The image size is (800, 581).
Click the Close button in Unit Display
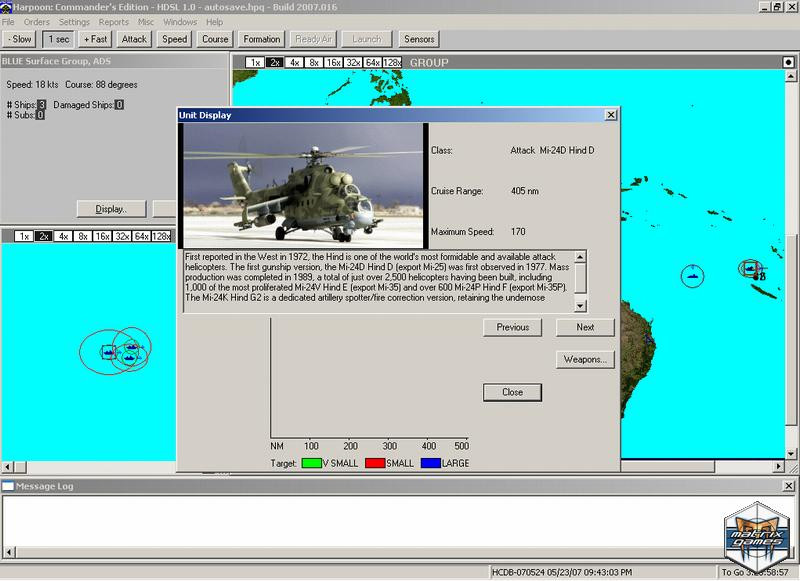(x=512, y=392)
